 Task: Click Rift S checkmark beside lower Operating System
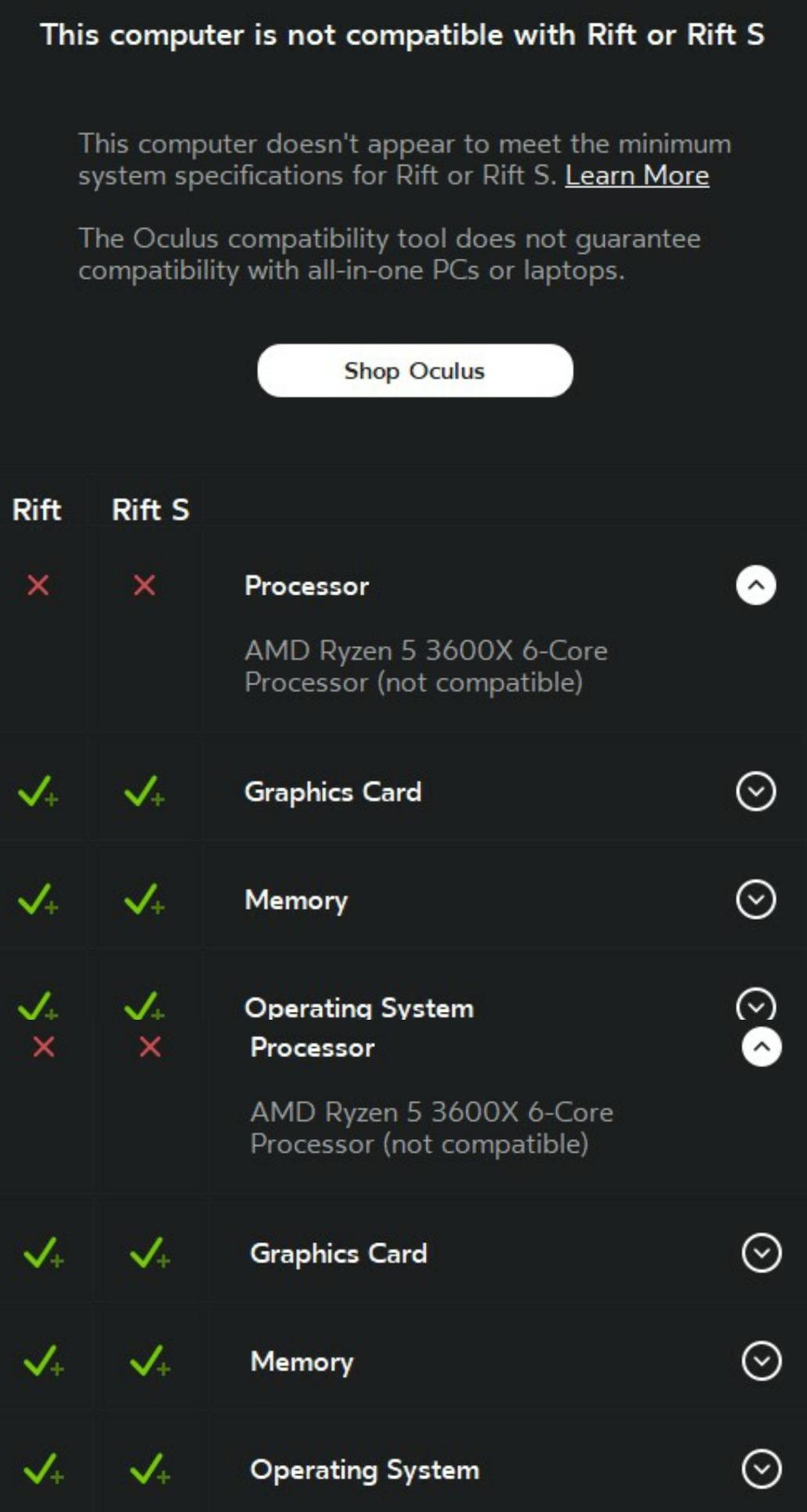pos(149,1470)
